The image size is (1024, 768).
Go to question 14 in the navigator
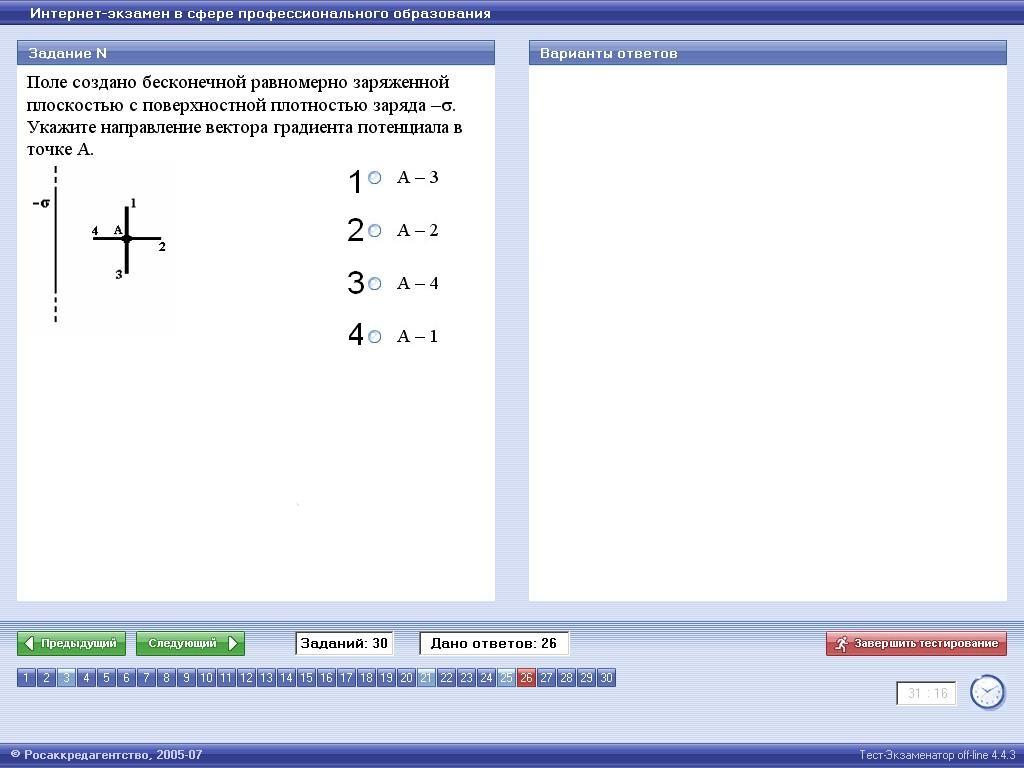click(286, 678)
